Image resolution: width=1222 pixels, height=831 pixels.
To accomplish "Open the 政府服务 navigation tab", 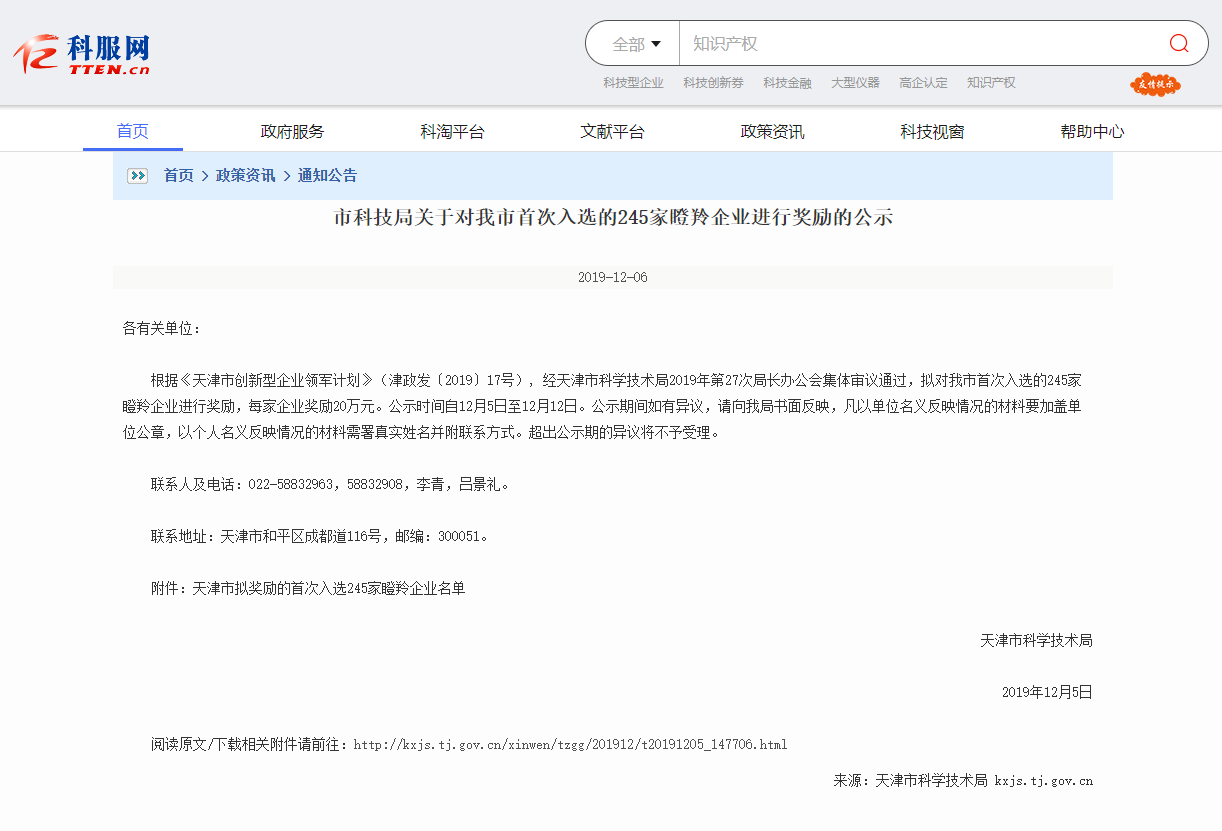I will point(292,131).
